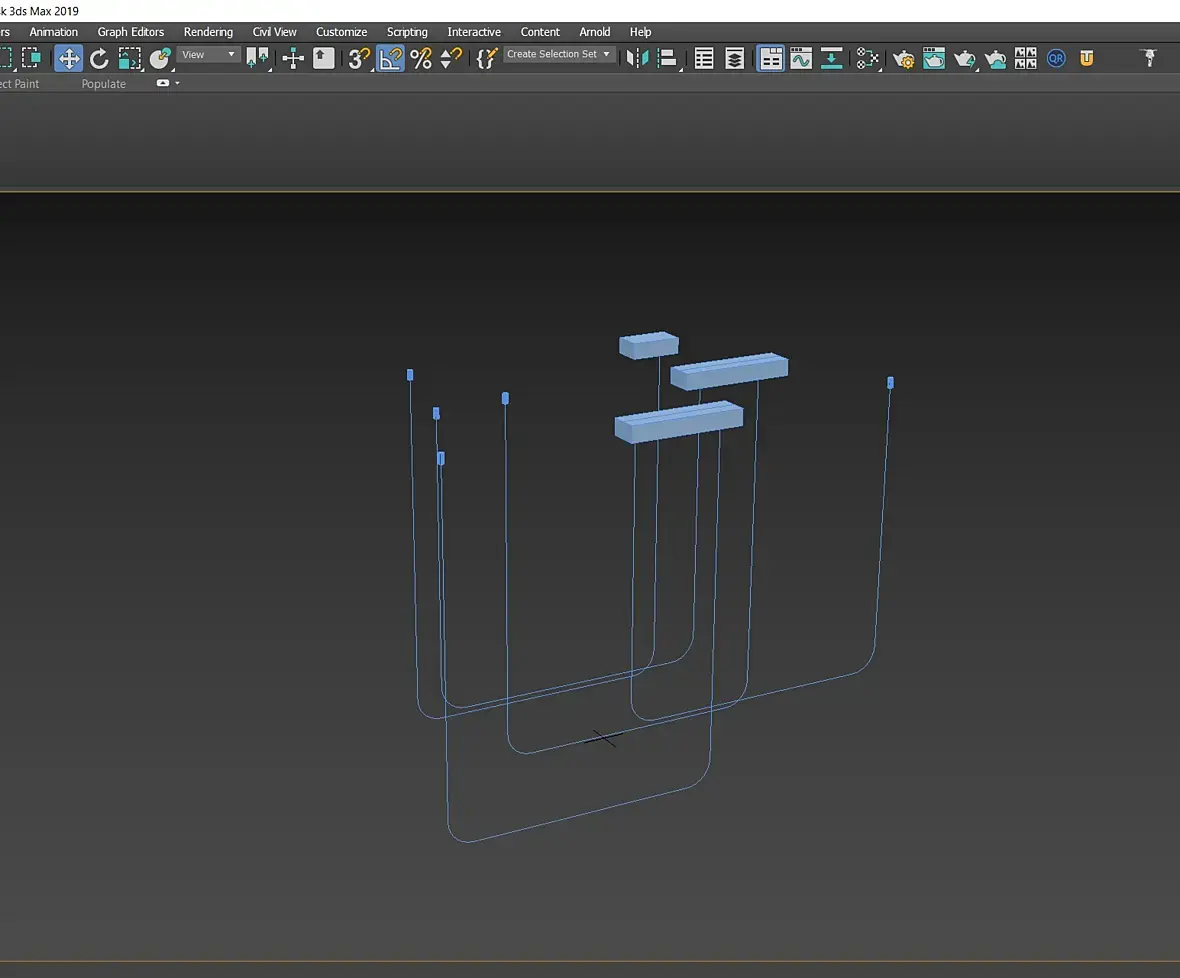This screenshot has height=978, width=1180.
Task: Click the Select and Scale tool
Action: (130, 59)
